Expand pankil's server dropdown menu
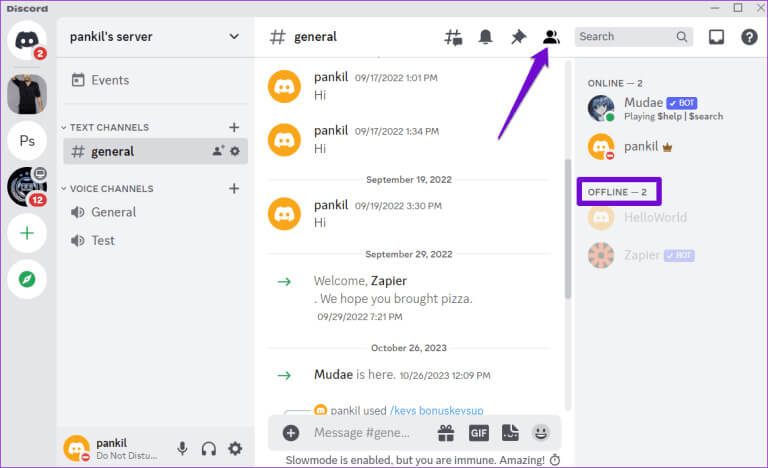 pos(234,37)
